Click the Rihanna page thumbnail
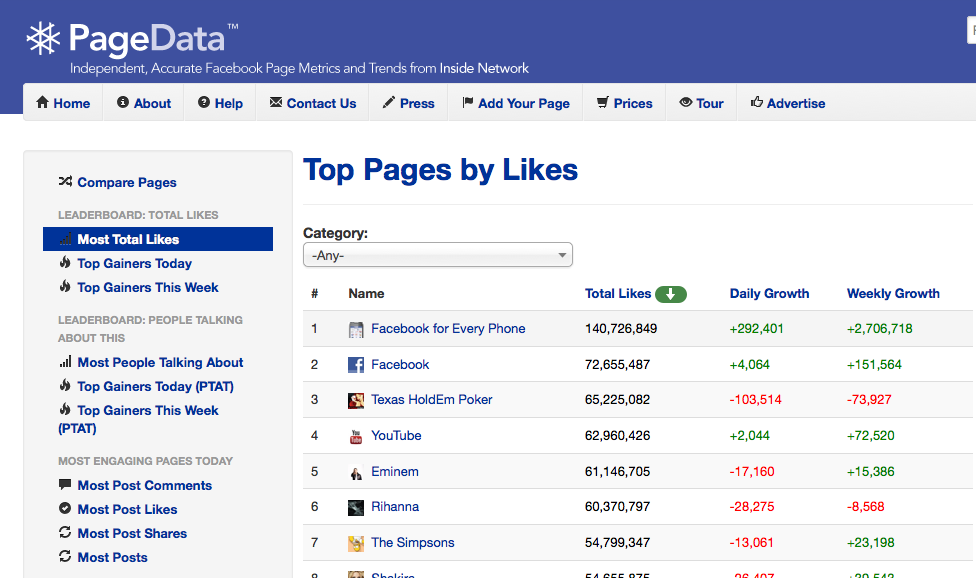Screen dimensions: 976x578 click(356, 508)
